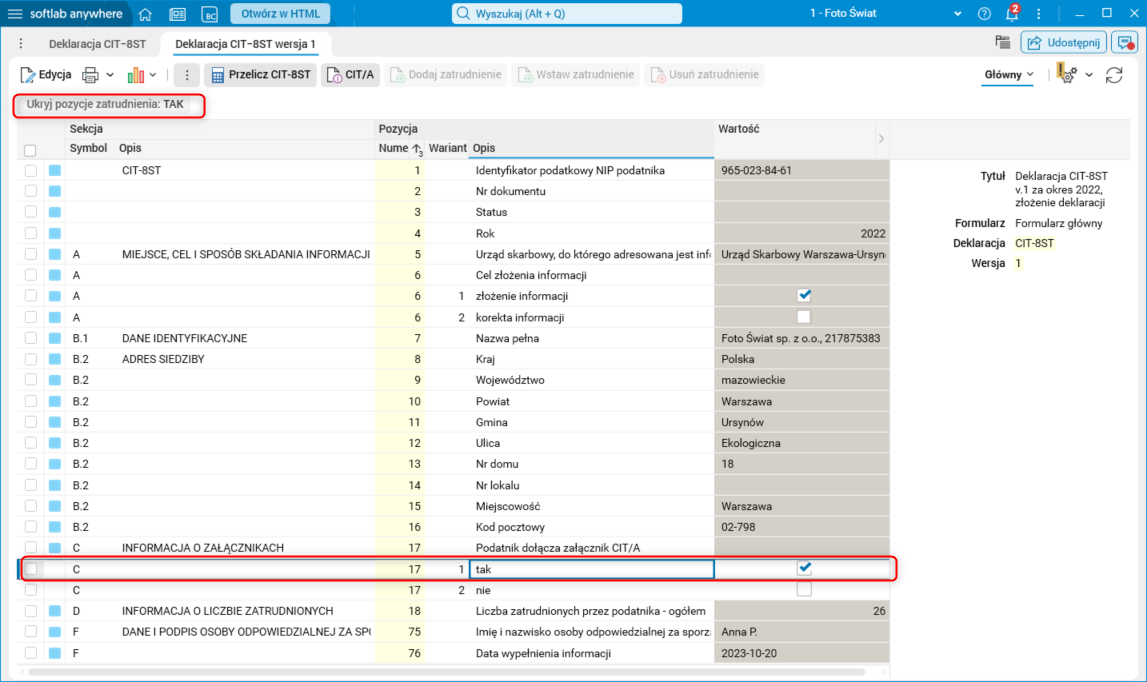
Task: Click Przelicz CIT-8ST button
Action: (260, 75)
